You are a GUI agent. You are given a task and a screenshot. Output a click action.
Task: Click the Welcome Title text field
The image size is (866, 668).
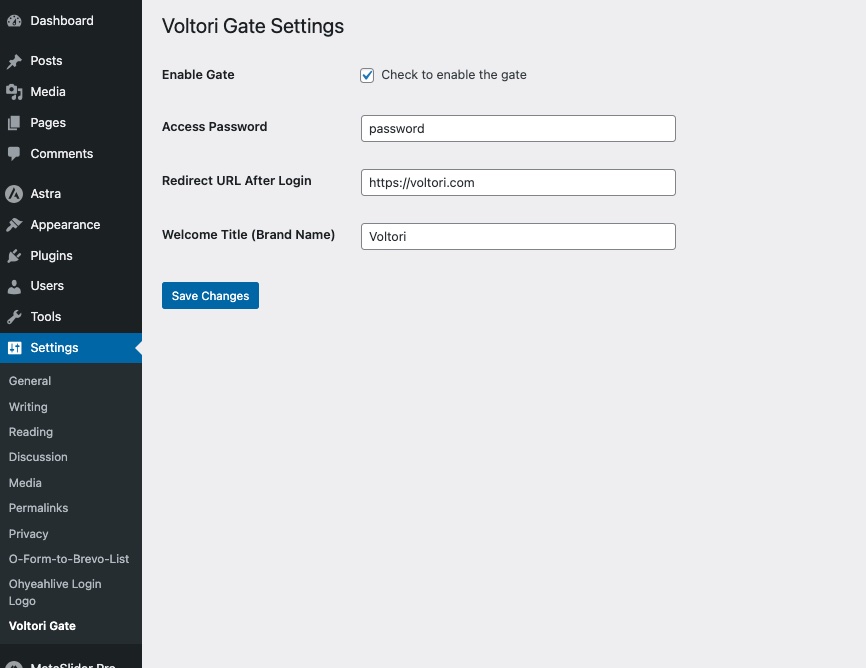click(518, 236)
